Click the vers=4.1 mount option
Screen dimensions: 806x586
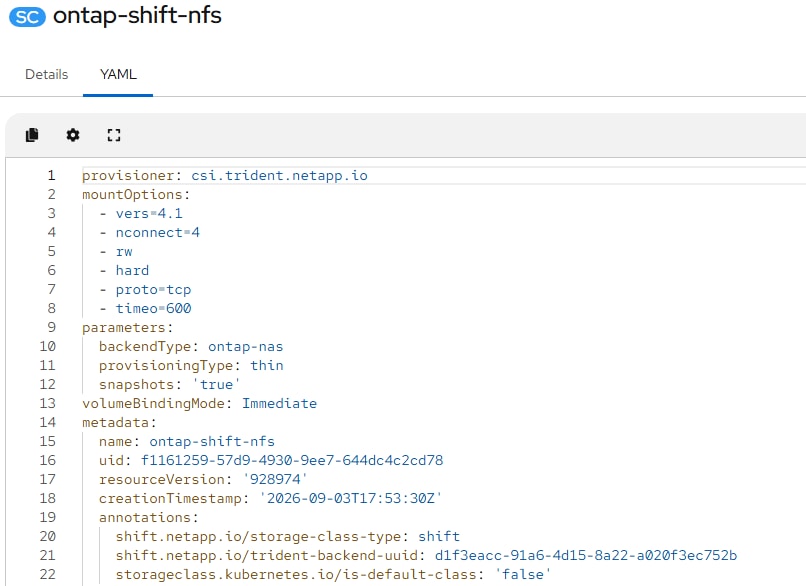click(149, 214)
